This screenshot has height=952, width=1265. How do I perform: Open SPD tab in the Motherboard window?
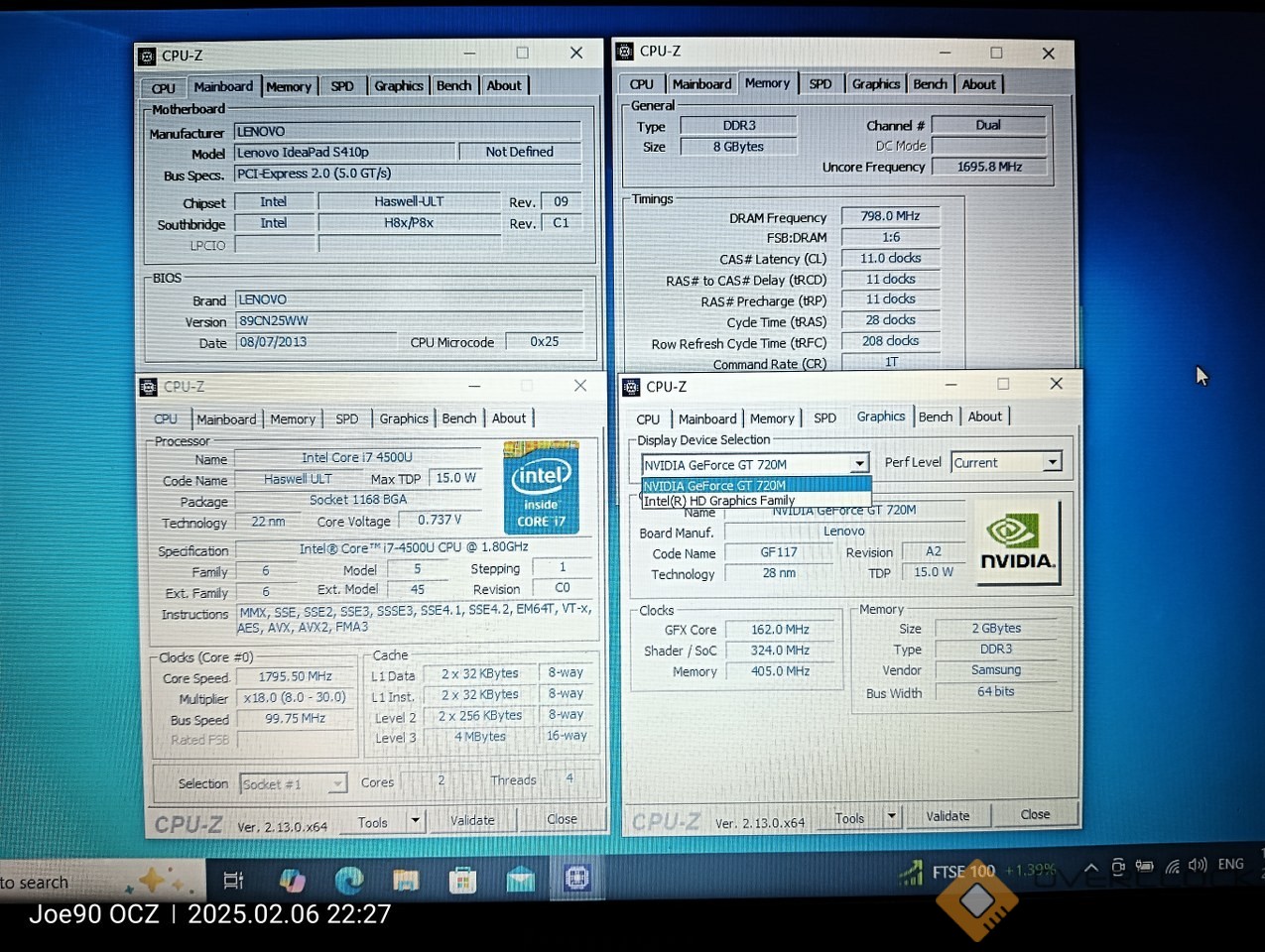coord(342,86)
